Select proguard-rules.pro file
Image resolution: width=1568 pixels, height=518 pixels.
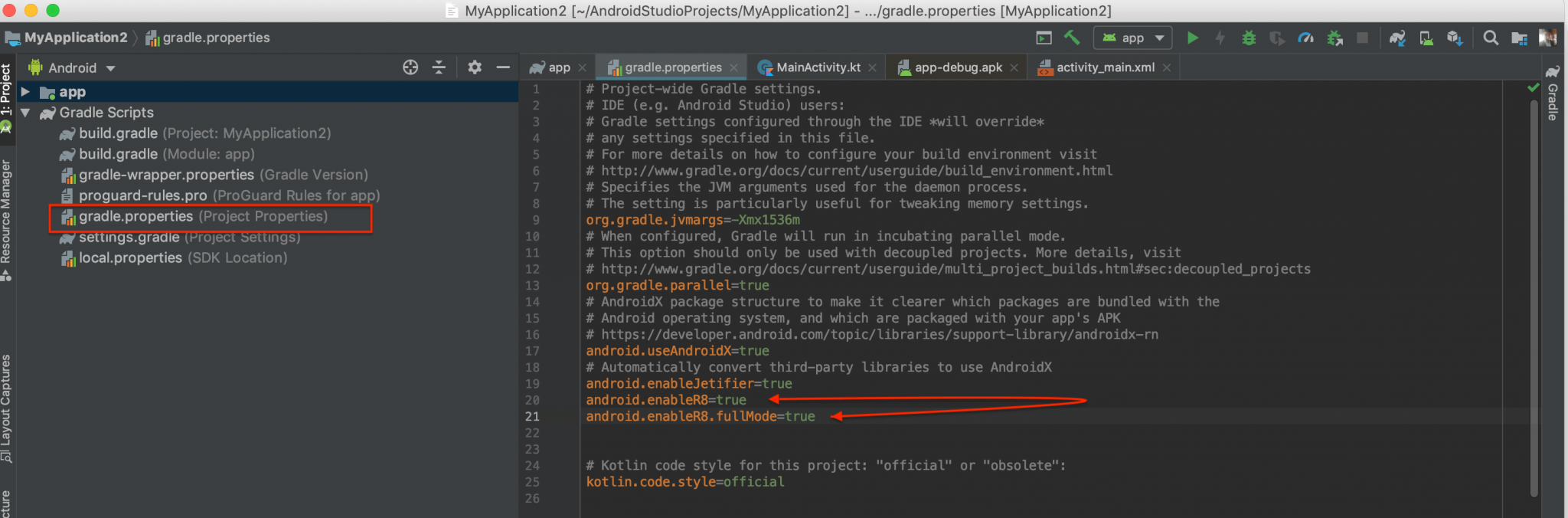pyautogui.click(x=220, y=195)
